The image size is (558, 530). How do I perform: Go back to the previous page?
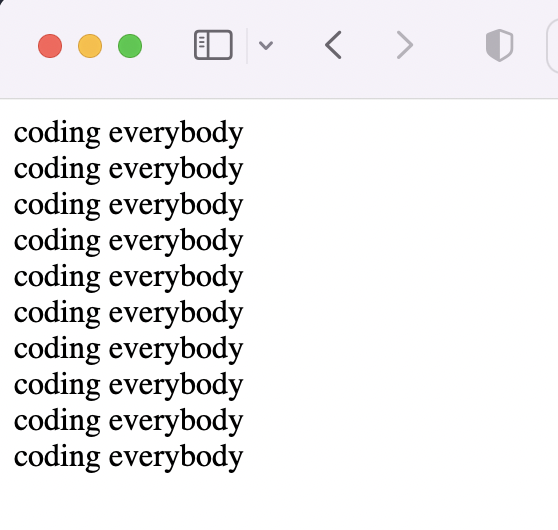pos(333,45)
